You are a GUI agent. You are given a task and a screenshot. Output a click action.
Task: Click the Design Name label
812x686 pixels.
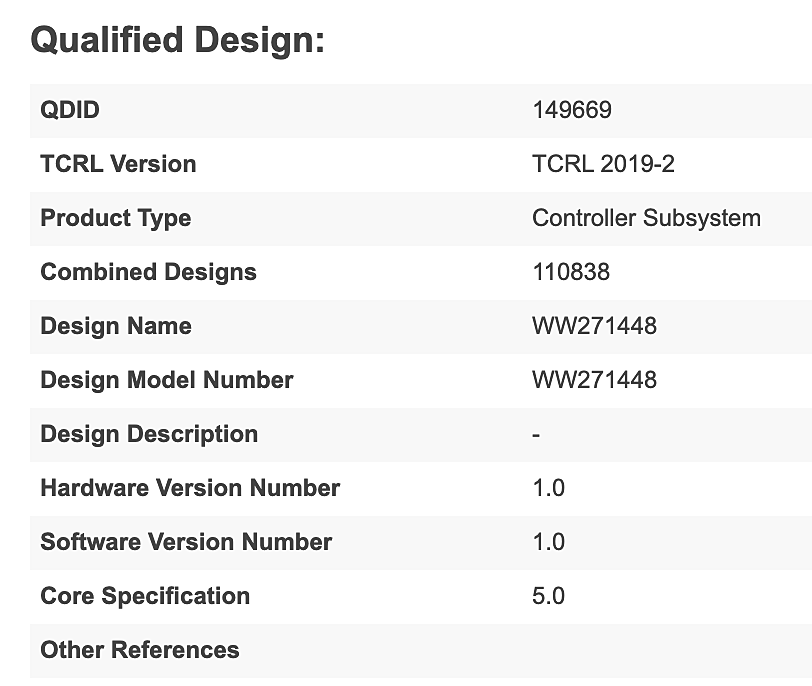pos(115,326)
